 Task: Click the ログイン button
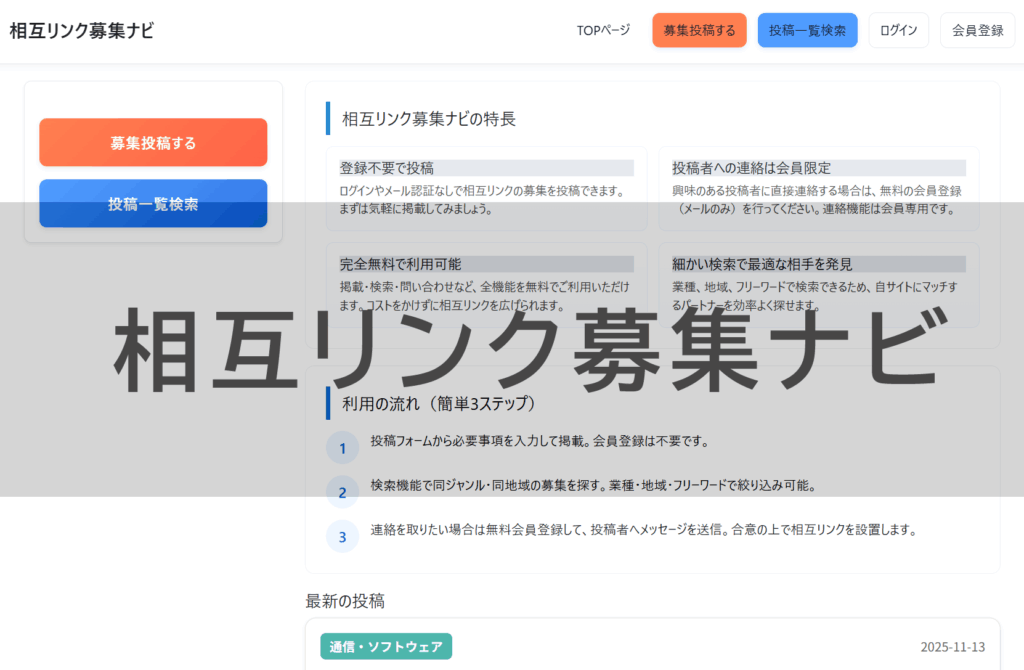pyautogui.click(x=898, y=30)
